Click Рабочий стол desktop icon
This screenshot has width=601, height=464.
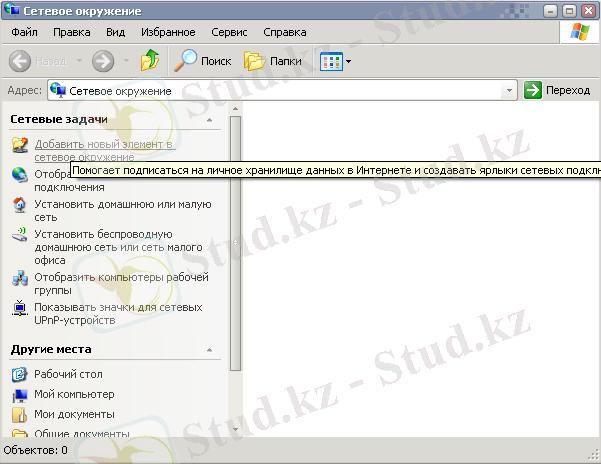19,374
